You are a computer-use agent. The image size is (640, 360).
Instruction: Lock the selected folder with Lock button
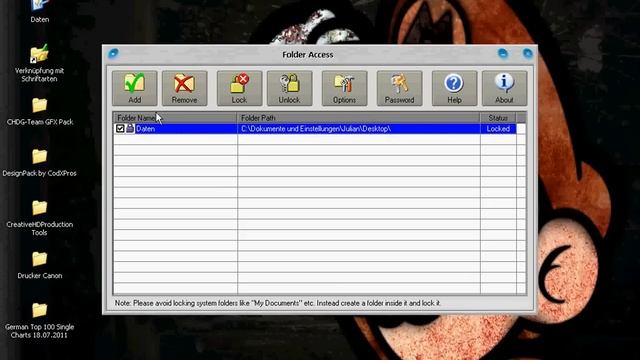coord(239,88)
